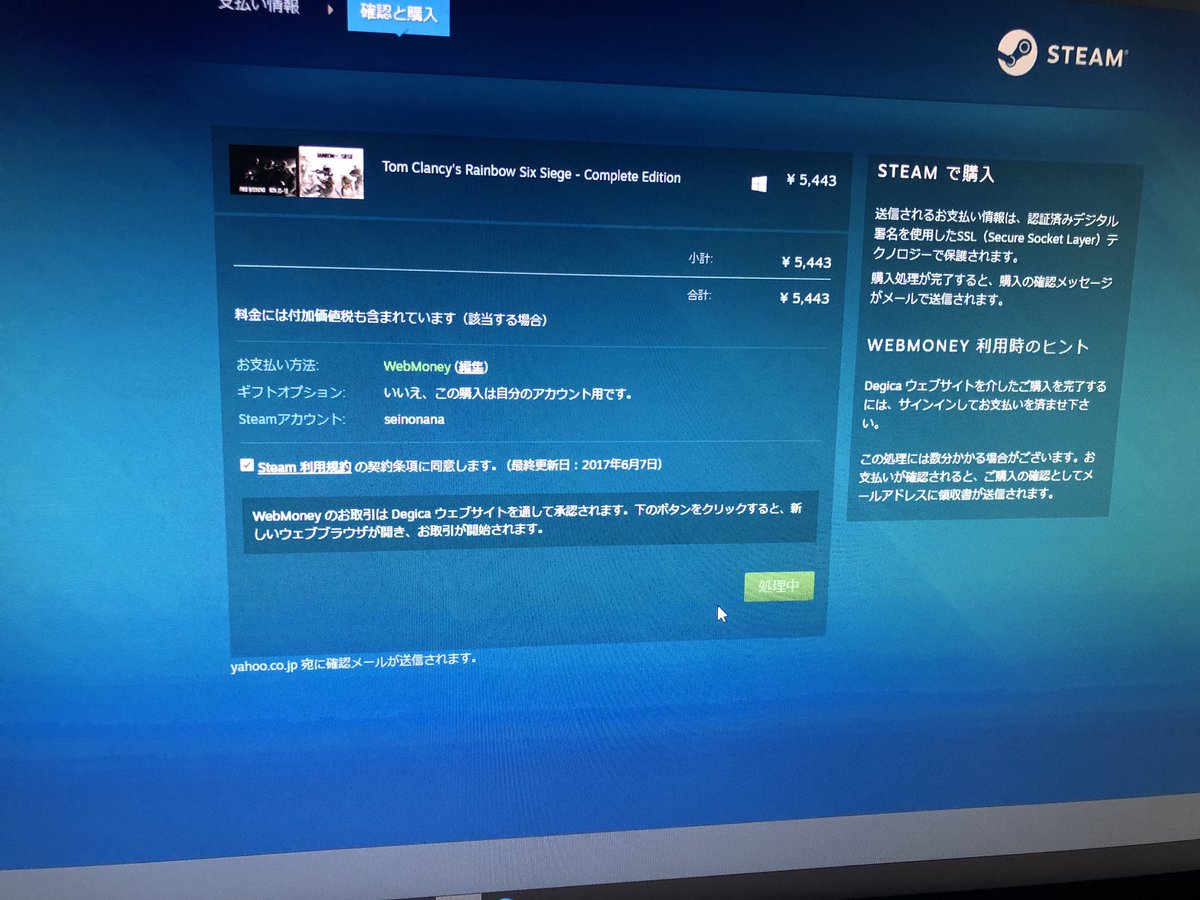Click the Steam logo icon

[x=1017, y=52]
